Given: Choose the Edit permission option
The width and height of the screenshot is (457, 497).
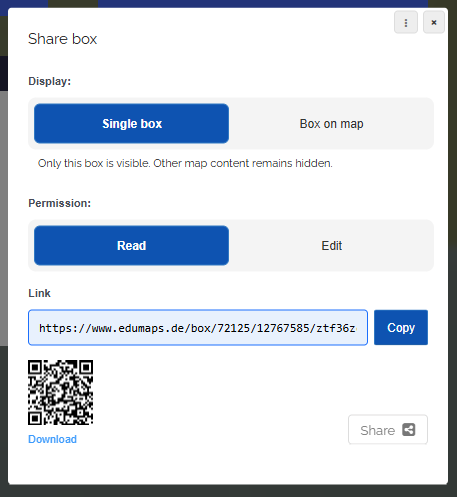Looking at the screenshot, I should 331,246.
